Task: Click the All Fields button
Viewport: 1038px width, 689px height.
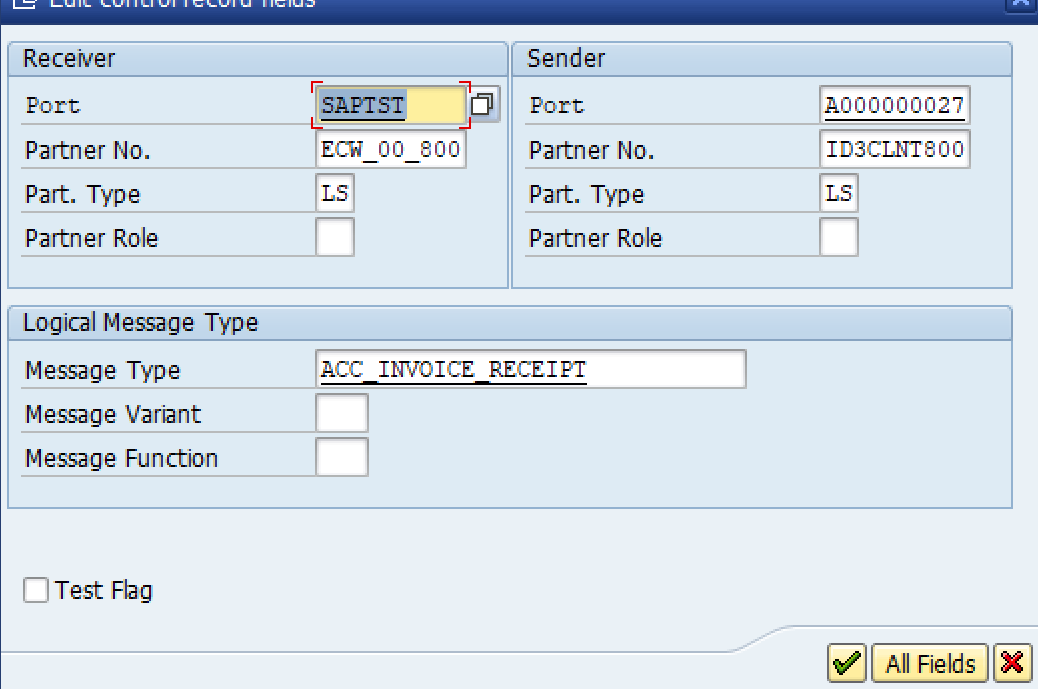Action: [x=930, y=663]
